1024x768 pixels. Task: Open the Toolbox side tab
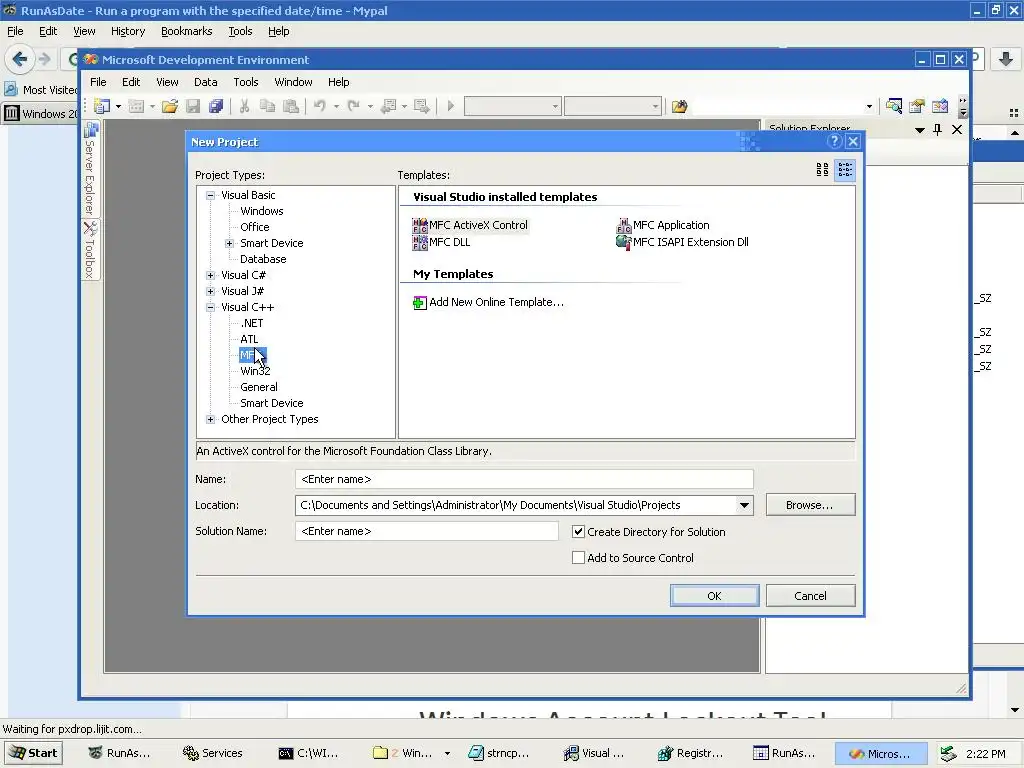[x=90, y=249]
